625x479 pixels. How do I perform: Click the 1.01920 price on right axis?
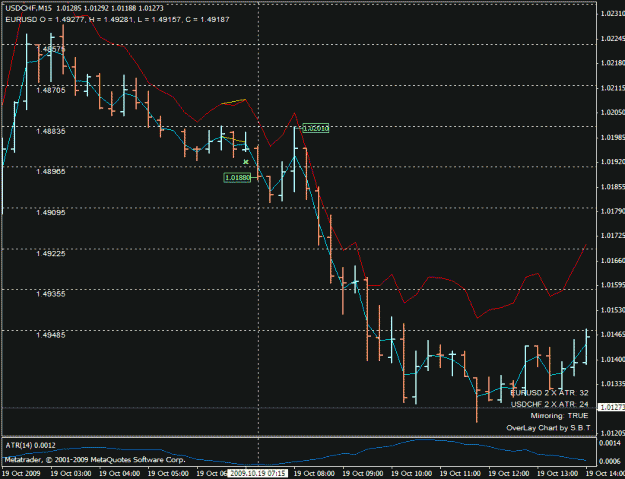613,162
